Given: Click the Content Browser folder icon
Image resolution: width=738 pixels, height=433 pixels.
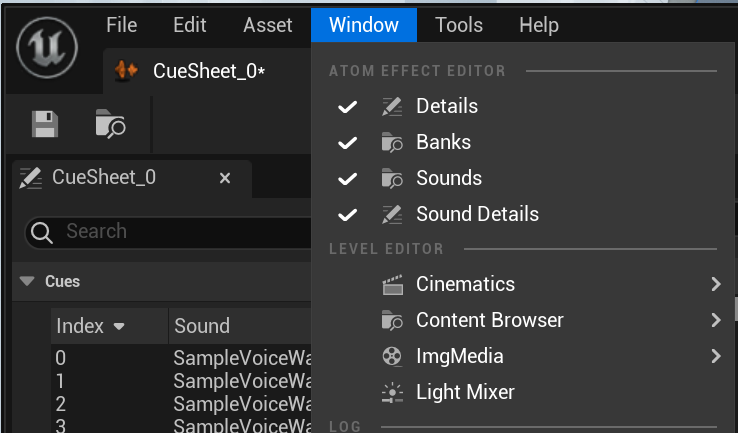Looking at the screenshot, I should (392, 320).
